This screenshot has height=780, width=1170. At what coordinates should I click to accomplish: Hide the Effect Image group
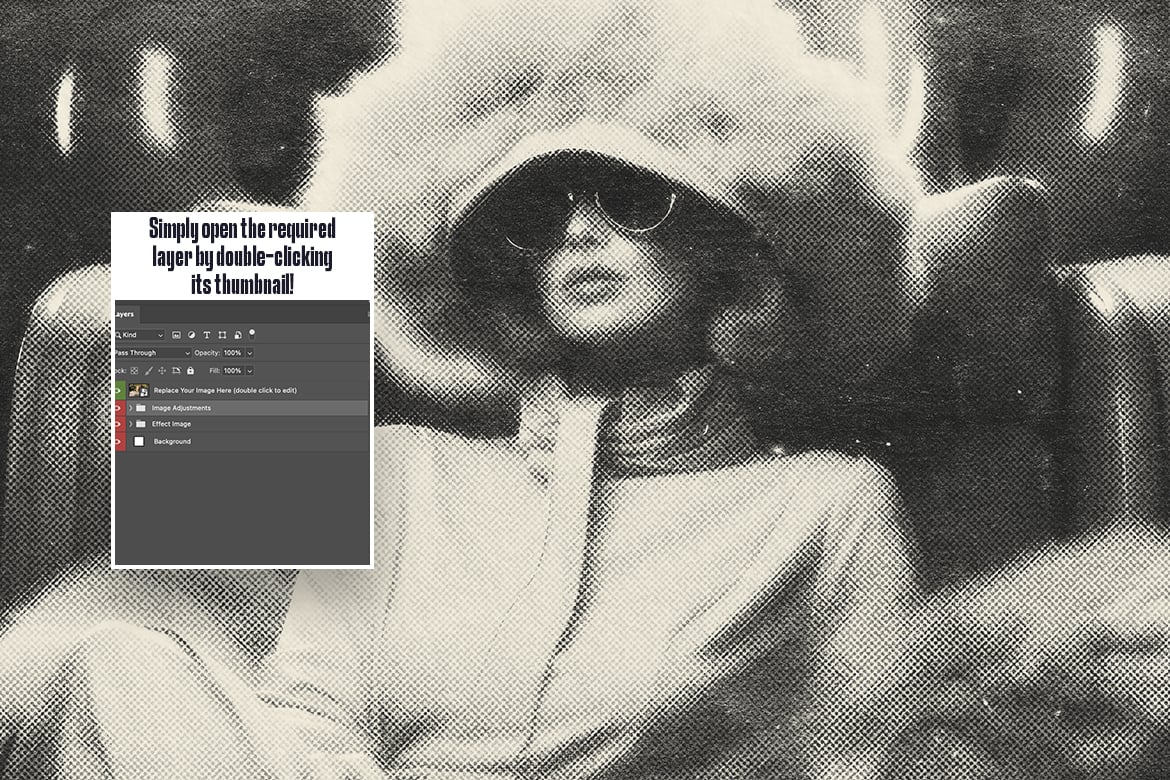(x=119, y=424)
